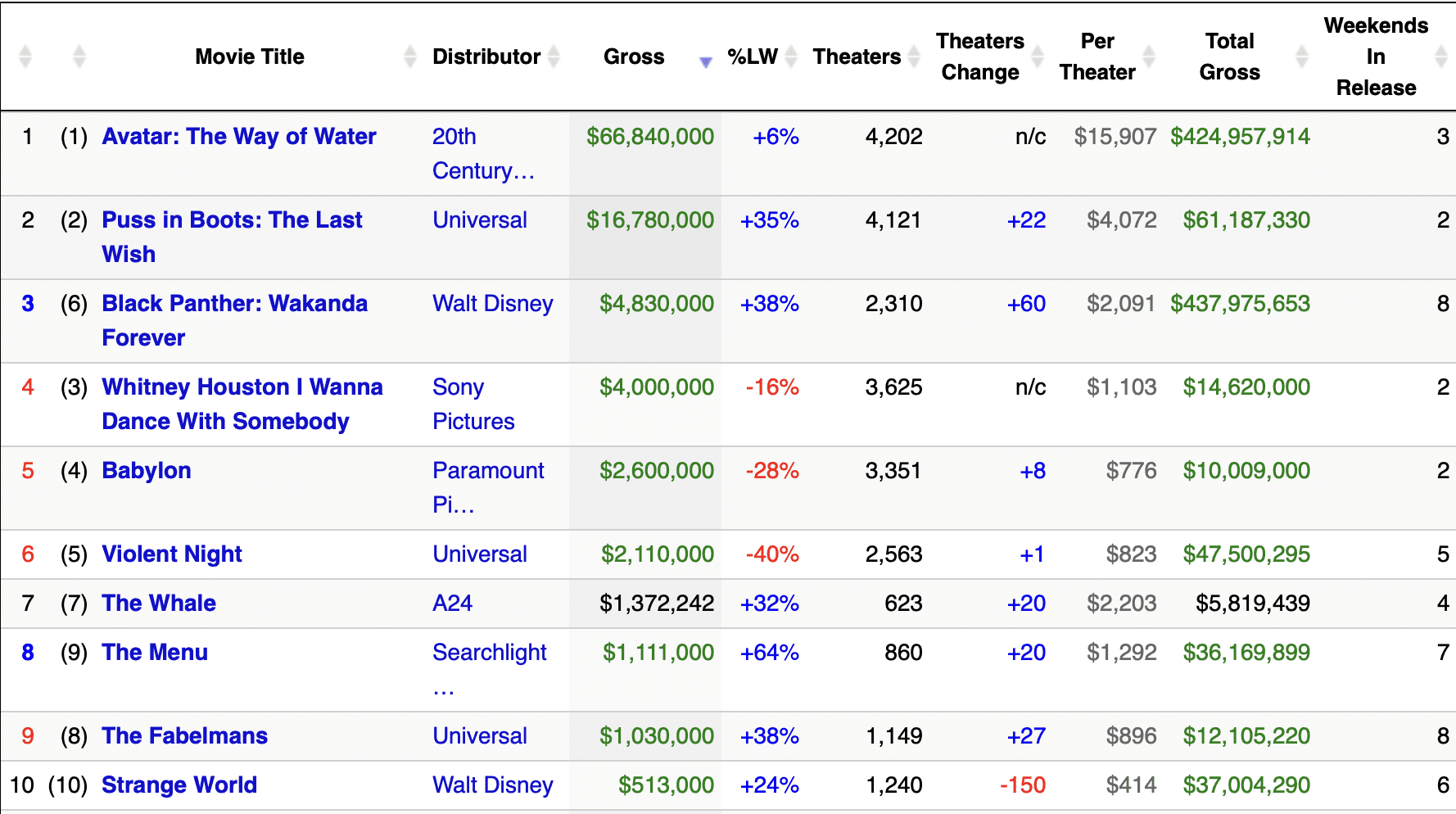Select the $1,372,242 gross value
Image resolution: width=1456 pixels, height=814 pixels.
point(657,603)
